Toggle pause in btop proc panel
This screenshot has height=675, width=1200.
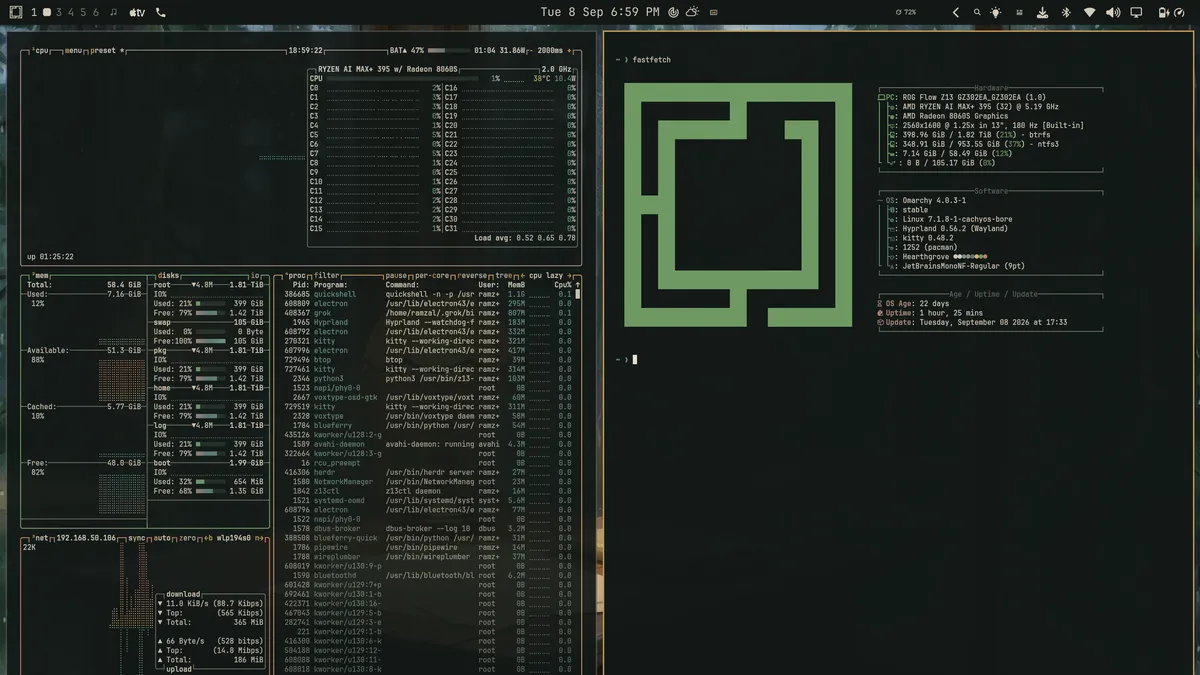pos(396,275)
